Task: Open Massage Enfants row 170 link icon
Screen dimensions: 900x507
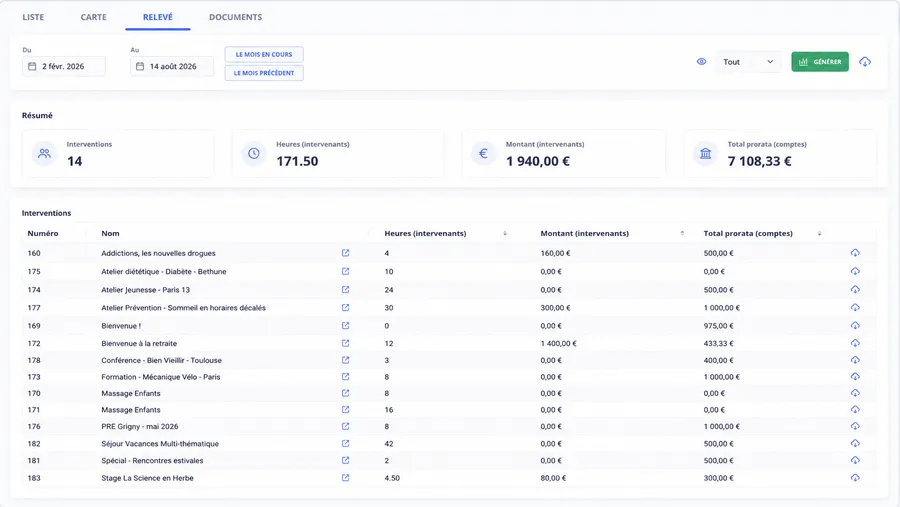Action: tap(346, 393)
